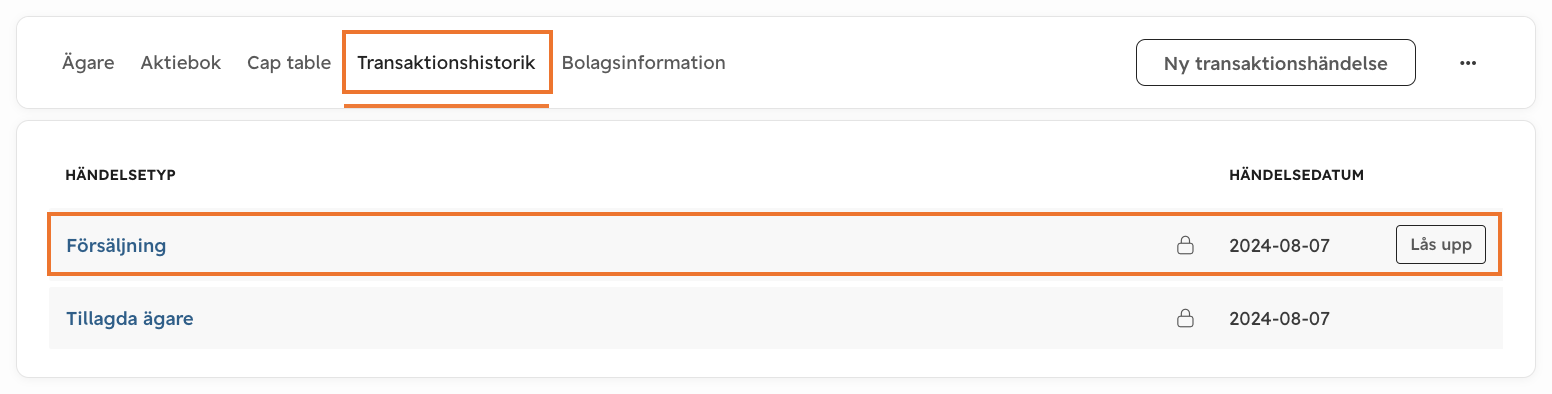The image size is (1552, 394).
Task: Open the Aktiebok tab
Action: 180,63
